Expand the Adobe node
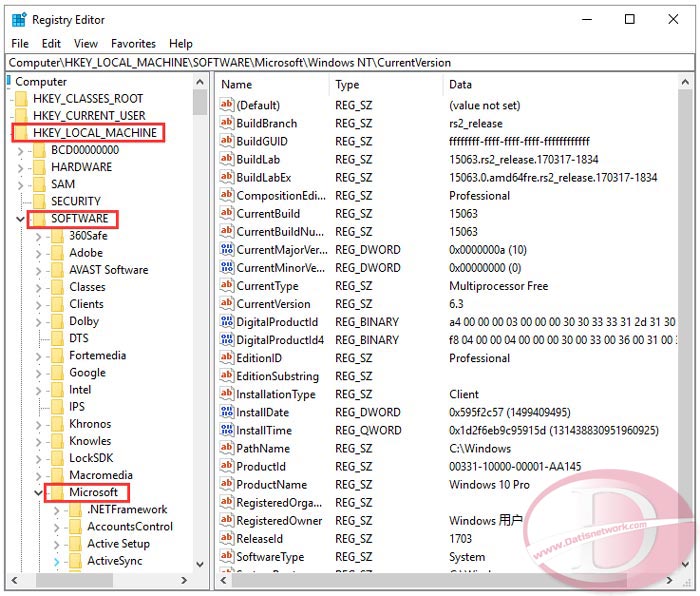Image resolution: width=700 pixels, height=596 pixels. [38, 254]
